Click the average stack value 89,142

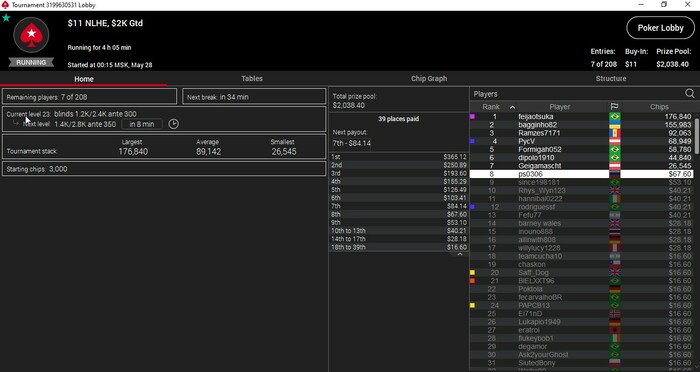[208, 152]
